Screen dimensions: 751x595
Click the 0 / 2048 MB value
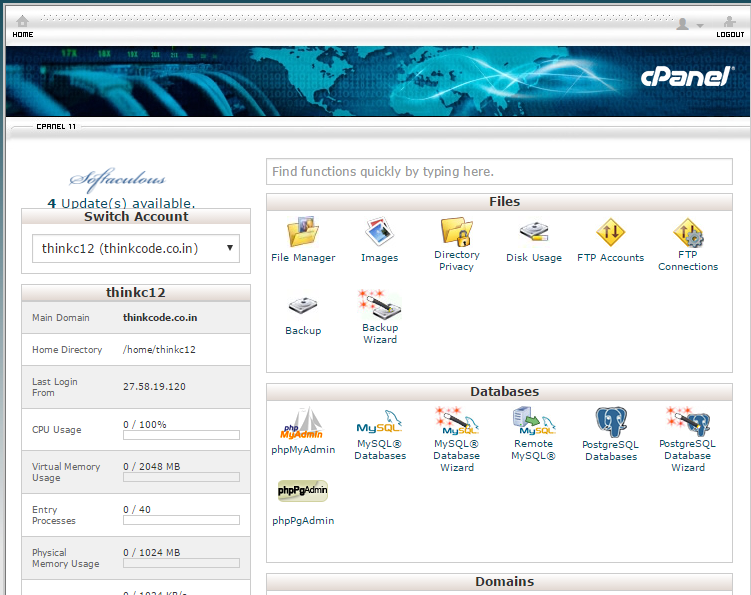point(151,467)
